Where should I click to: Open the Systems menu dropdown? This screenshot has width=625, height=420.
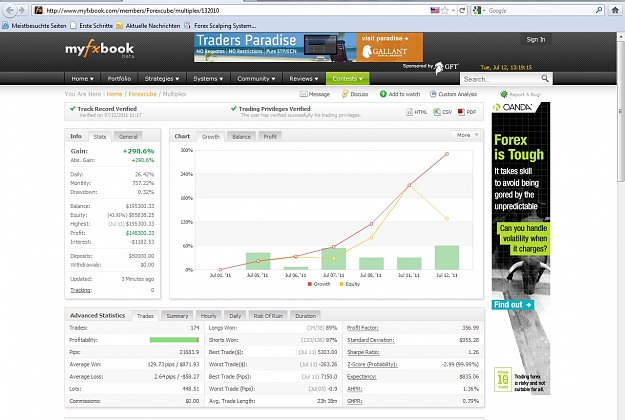(x=208, y=79)
